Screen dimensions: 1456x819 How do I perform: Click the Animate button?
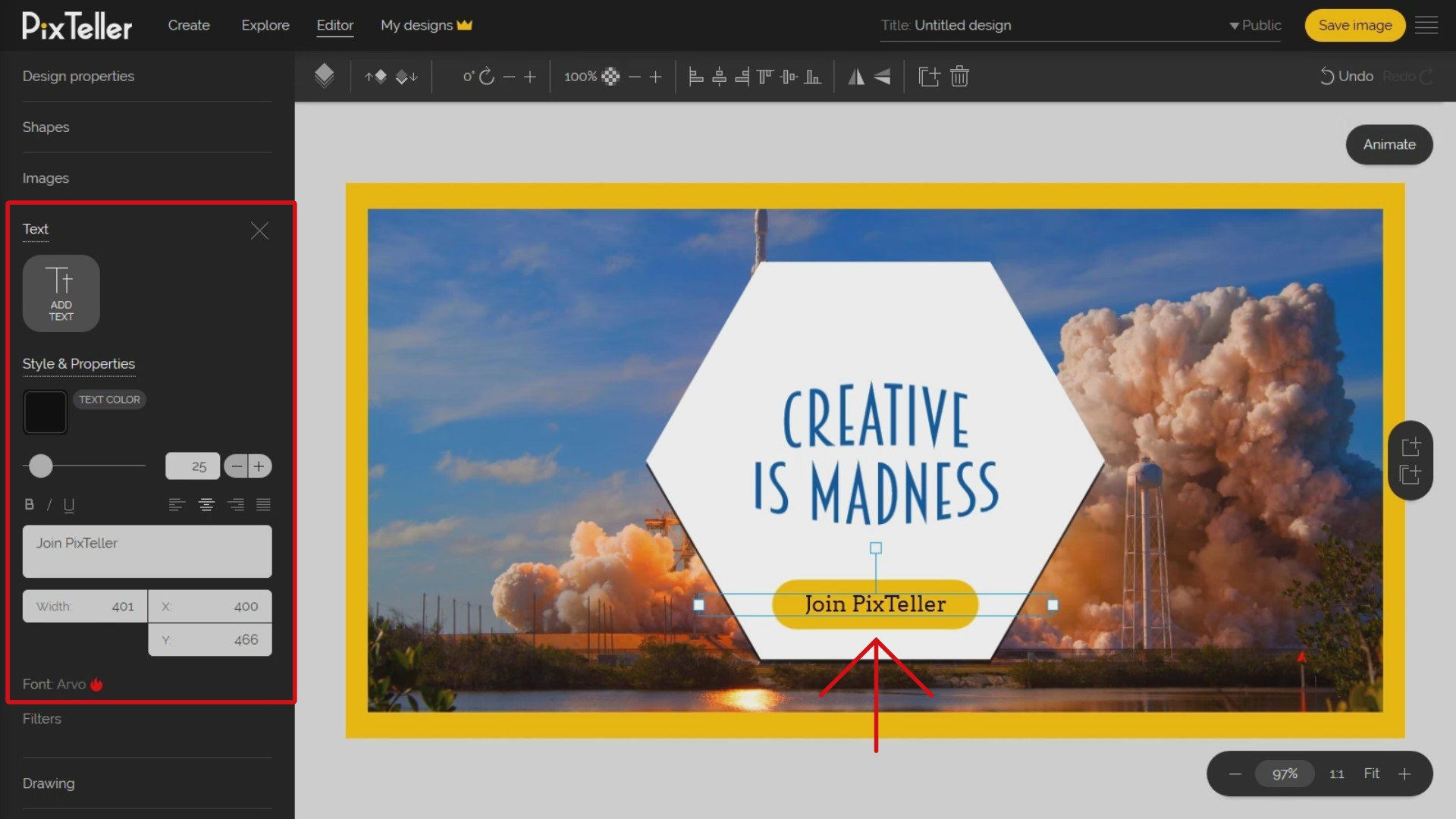point(1389,144)
